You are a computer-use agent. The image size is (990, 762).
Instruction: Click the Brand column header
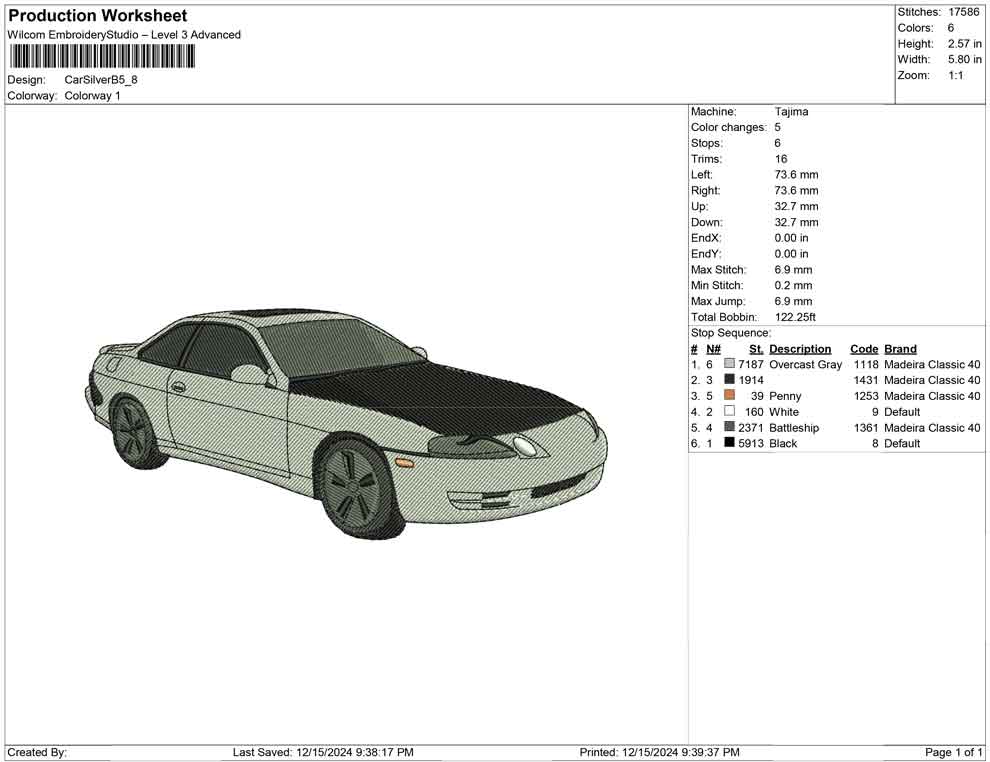(x=899, y=348)
